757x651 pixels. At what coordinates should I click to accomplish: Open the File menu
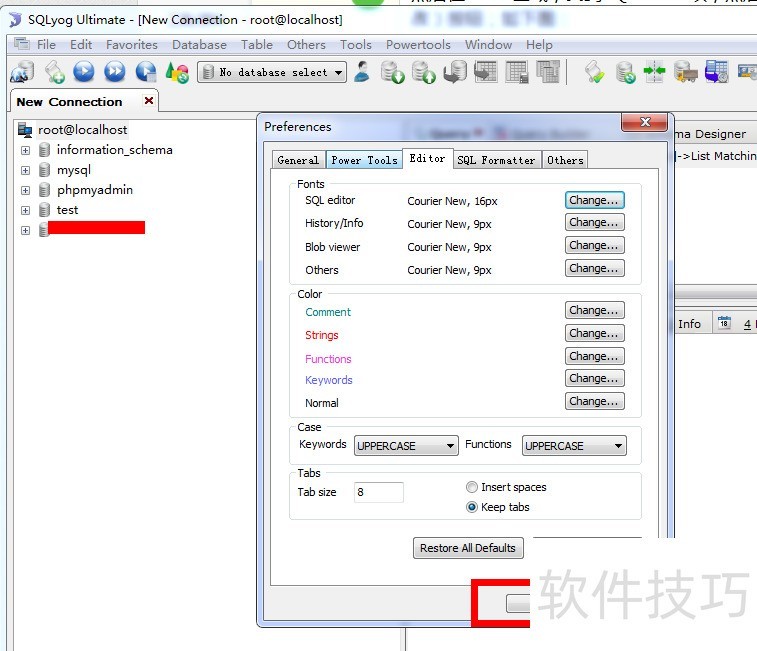tap(46, 44)
